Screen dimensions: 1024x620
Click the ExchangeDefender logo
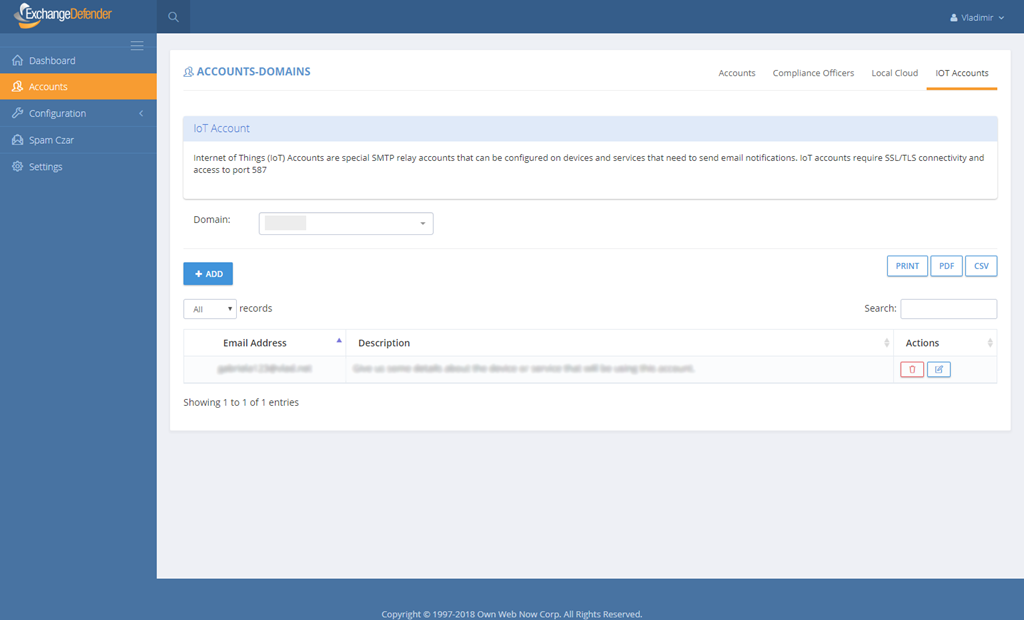[65, 16]
